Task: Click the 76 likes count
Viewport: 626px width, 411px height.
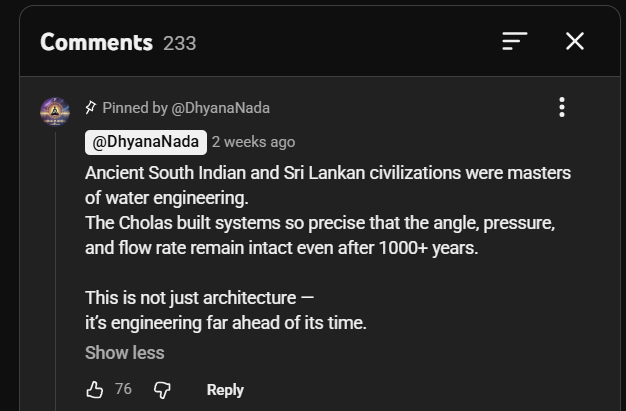Action: tap(123, 389)
